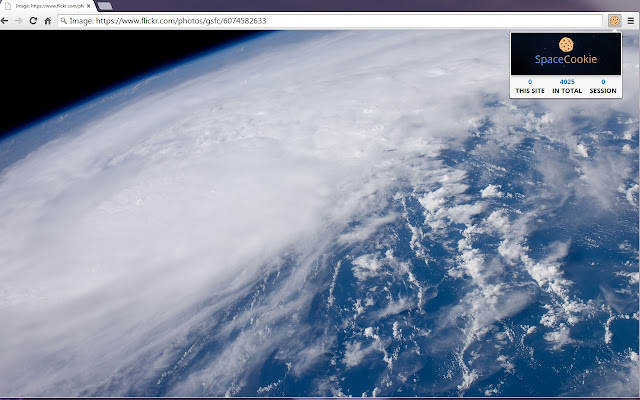Image resolution: width=640 pixels, height=400 pixels.
Task: Open a new tab with the blank tab button
Action: click(x=105, y=6)
